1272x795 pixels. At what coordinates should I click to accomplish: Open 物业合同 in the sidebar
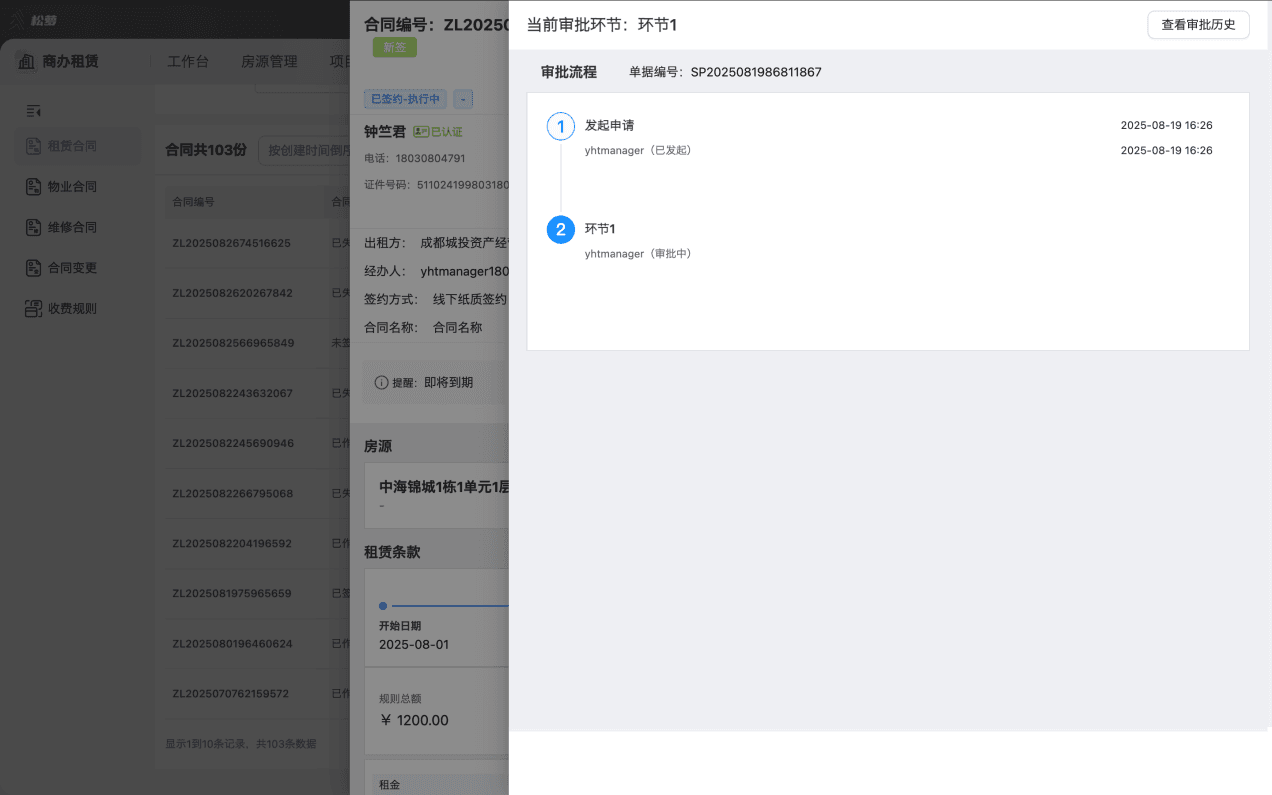pyautogui.click(x=77, y=187)
